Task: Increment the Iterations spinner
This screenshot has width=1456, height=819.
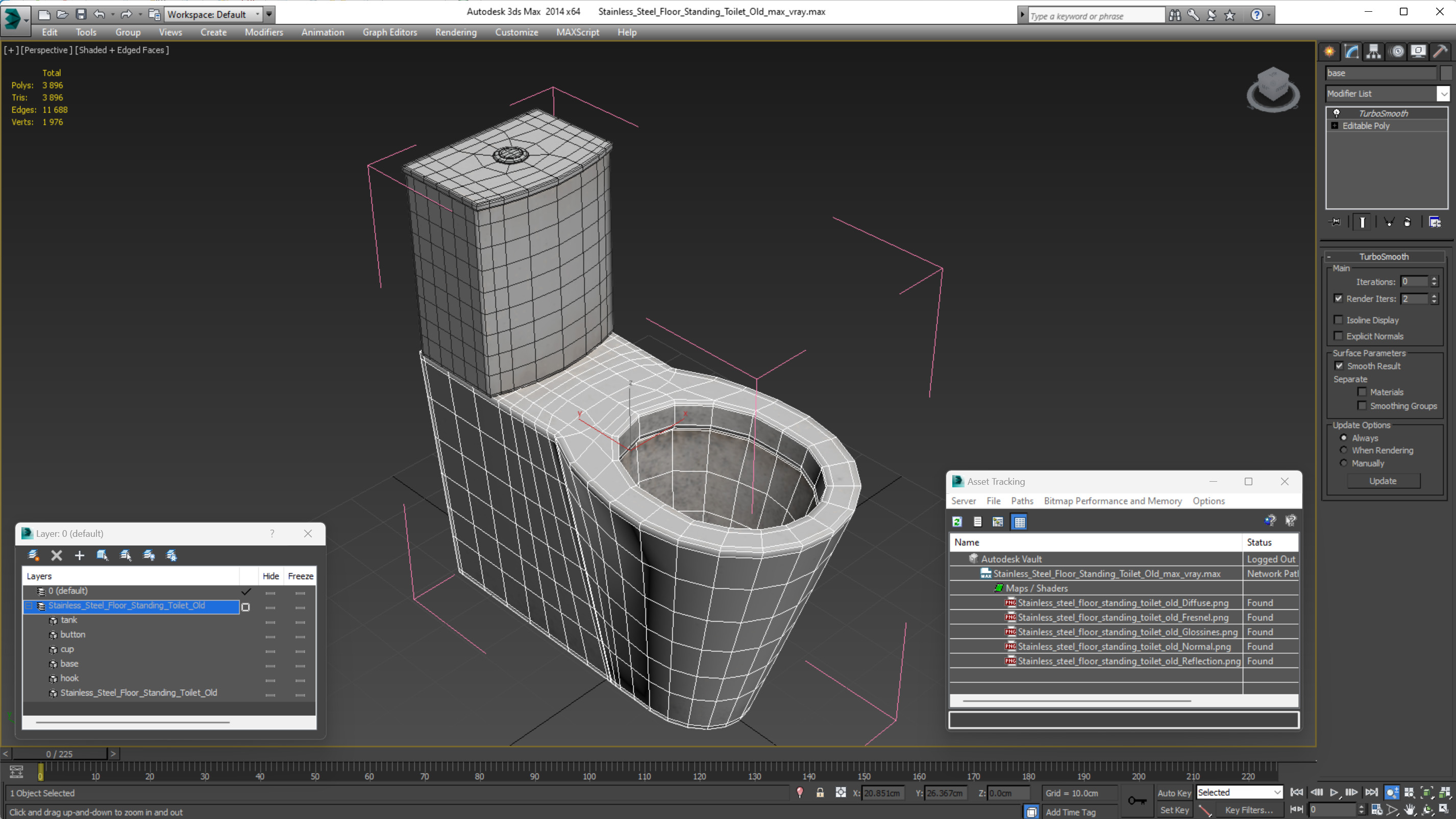Action: [x=1434, y=279]
